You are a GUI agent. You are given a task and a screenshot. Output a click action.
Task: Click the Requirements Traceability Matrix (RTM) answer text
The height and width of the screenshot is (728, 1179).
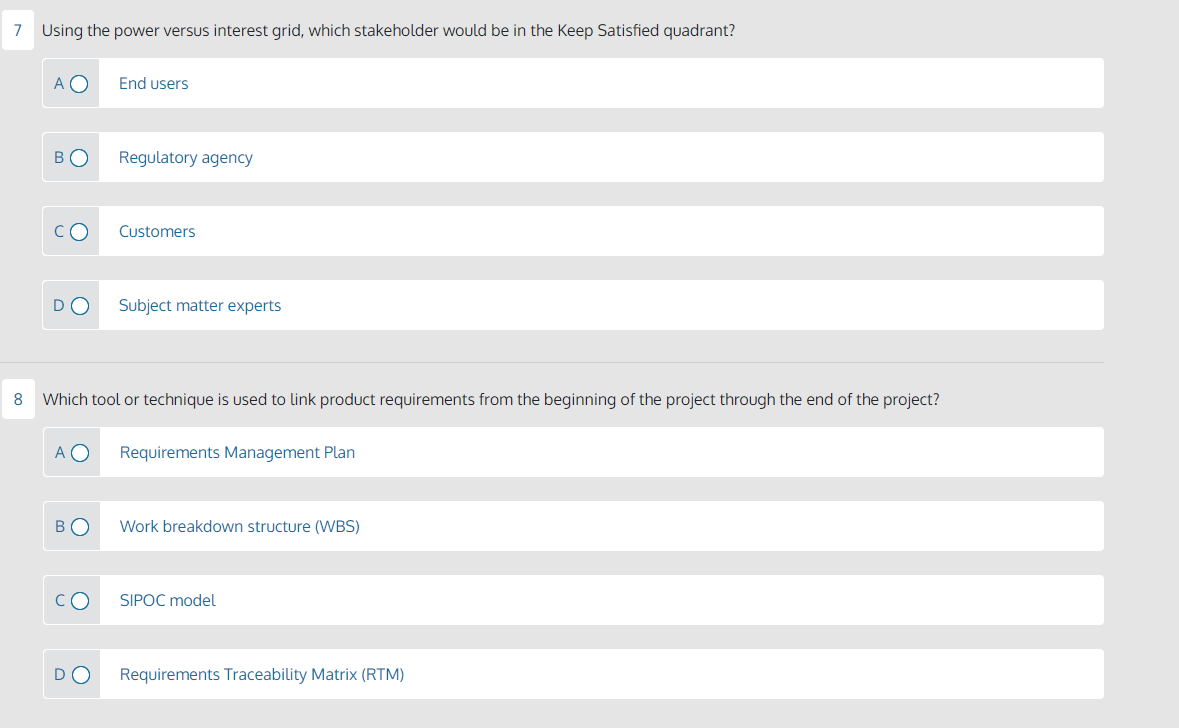click(x=261, y=674)
